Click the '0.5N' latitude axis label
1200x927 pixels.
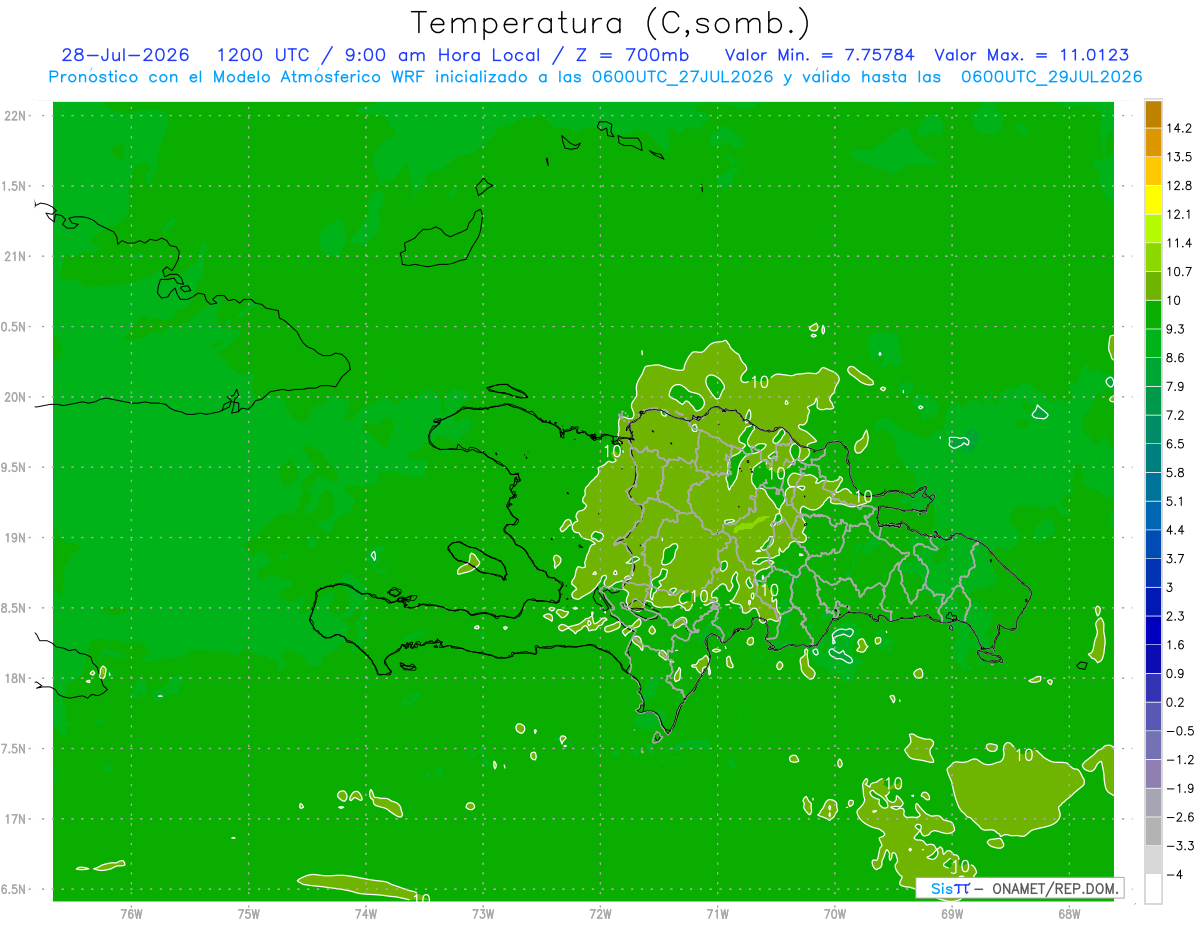click(15, 327)
